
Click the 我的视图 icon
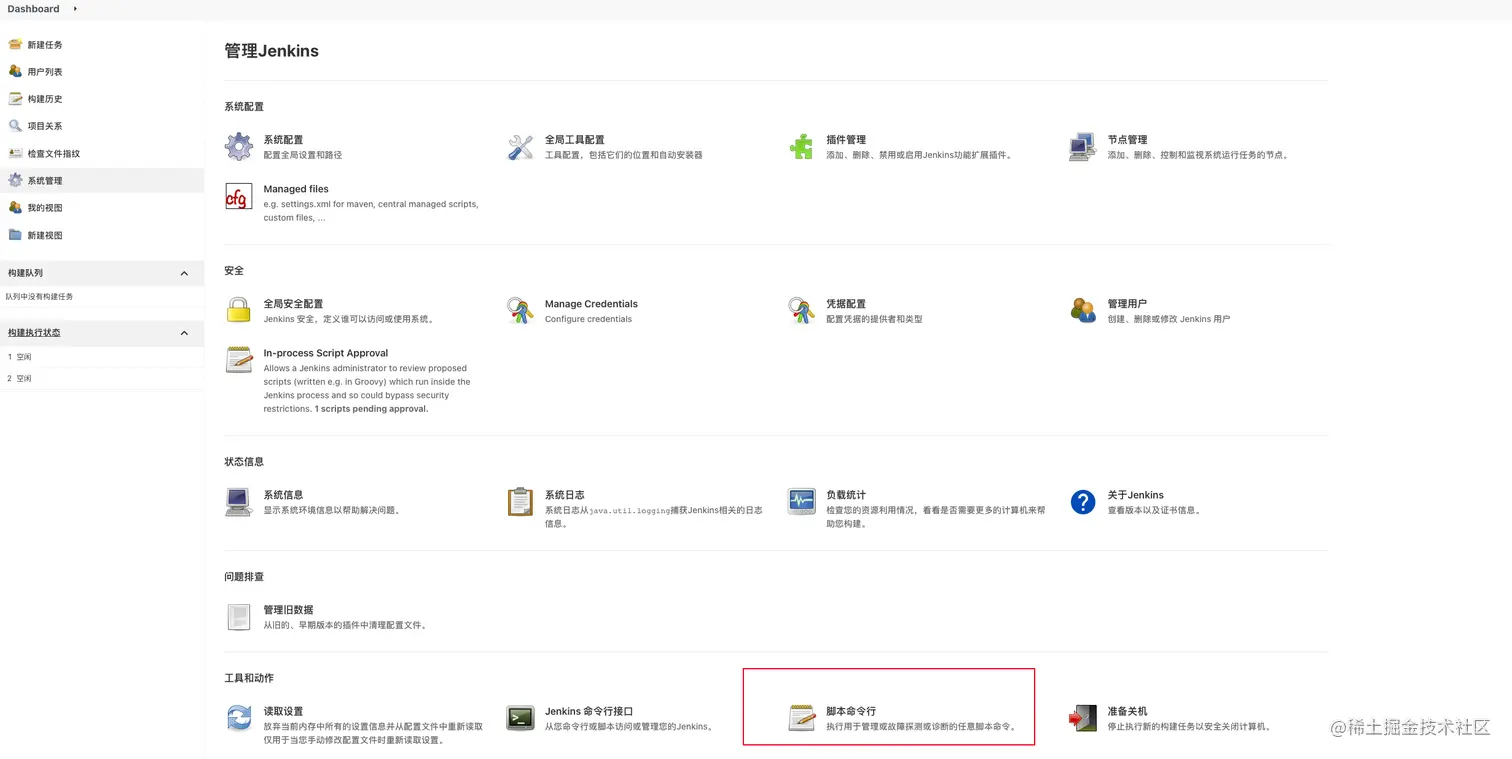15,207
